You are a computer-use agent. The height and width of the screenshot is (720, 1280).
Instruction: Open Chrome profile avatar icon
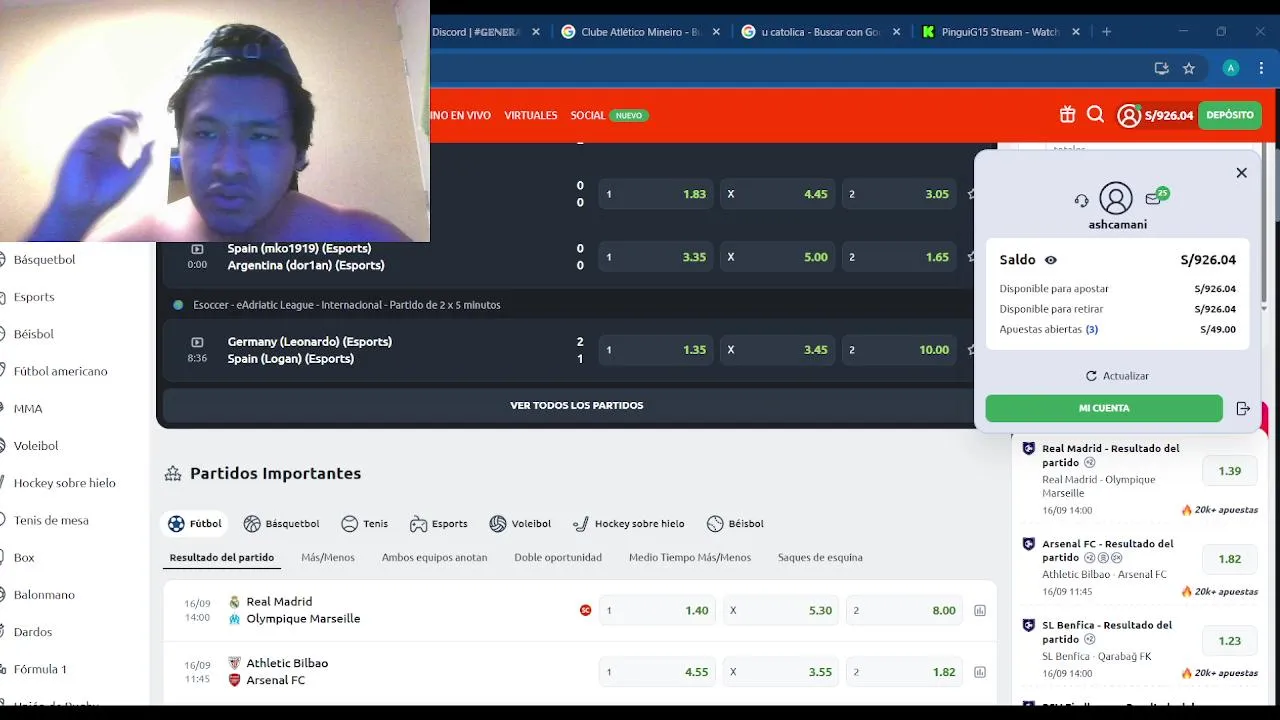[1231, 68]
